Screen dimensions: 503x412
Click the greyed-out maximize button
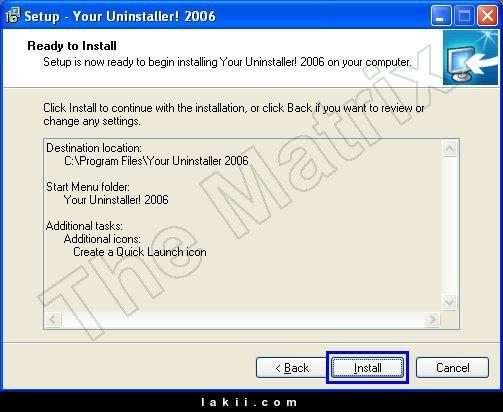(464, 16)
